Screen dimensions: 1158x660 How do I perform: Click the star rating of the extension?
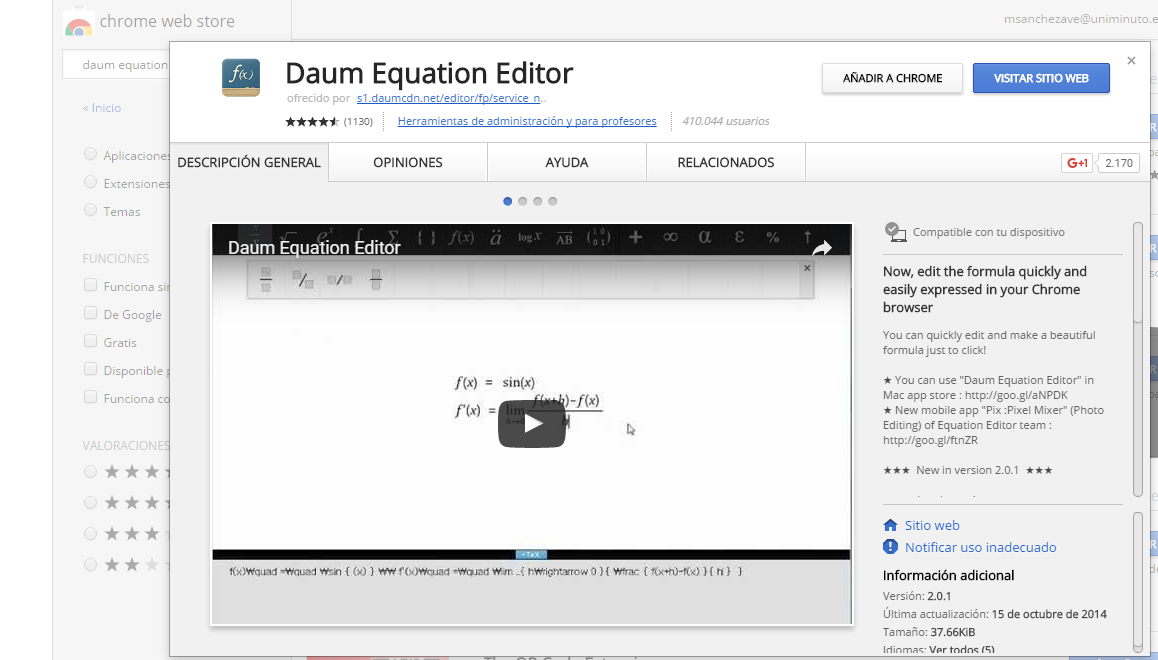312,122
